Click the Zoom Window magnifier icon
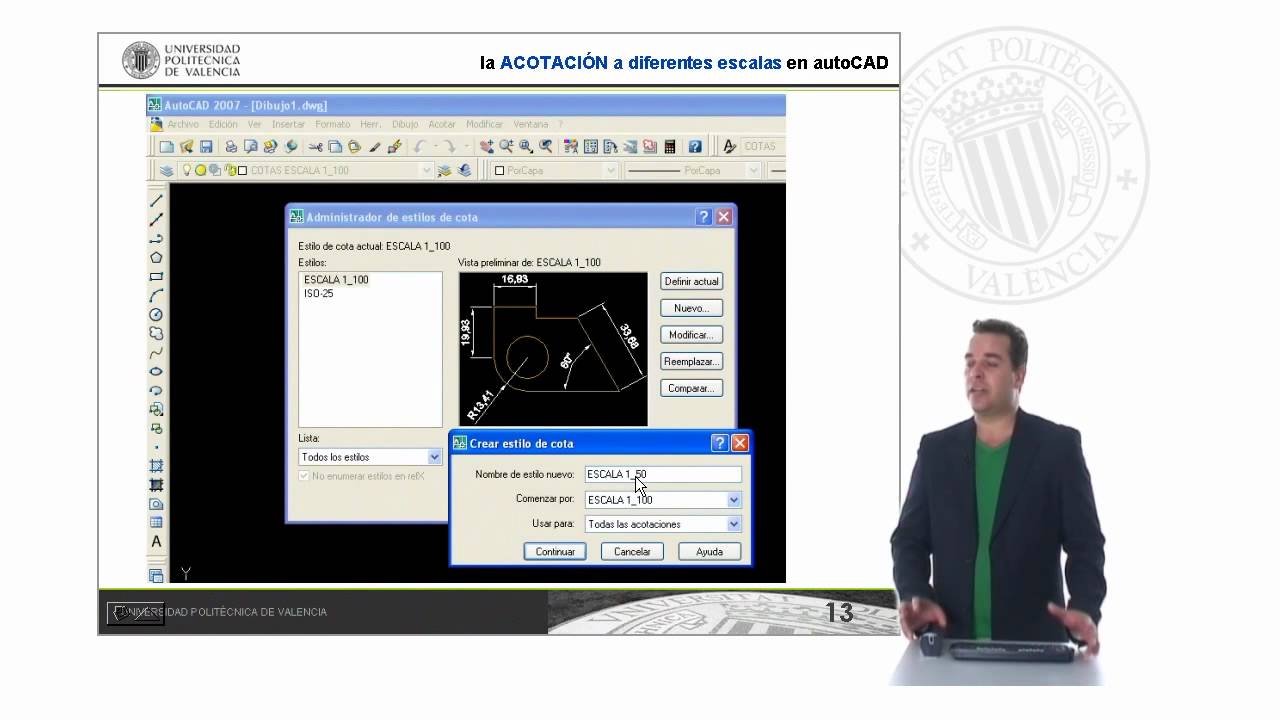 526,146
